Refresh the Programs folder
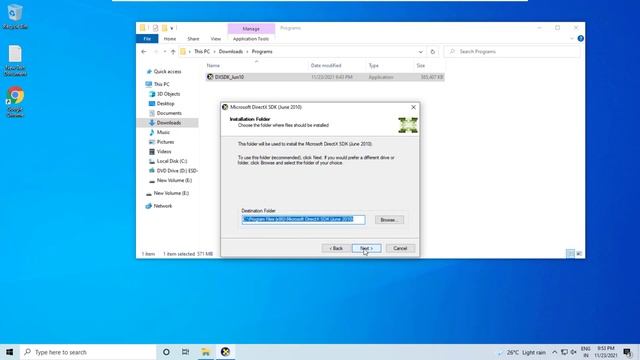Screen dimensions: 640x360 pyautogui.click(x=433, y=52)
